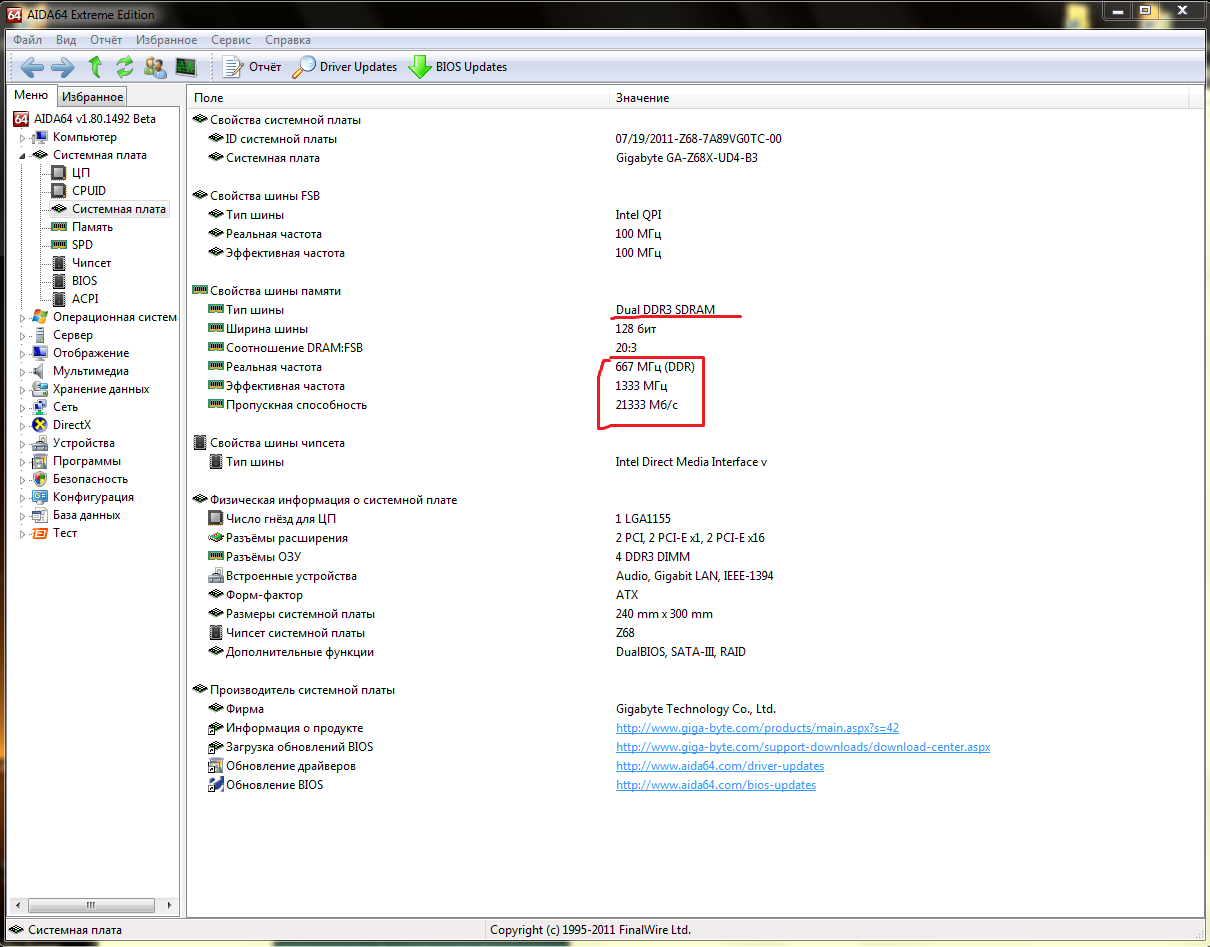Expand the Хранение данных tree node
Image resolution: width=1210 pixels, height=947 pixels.
[22, 389]
